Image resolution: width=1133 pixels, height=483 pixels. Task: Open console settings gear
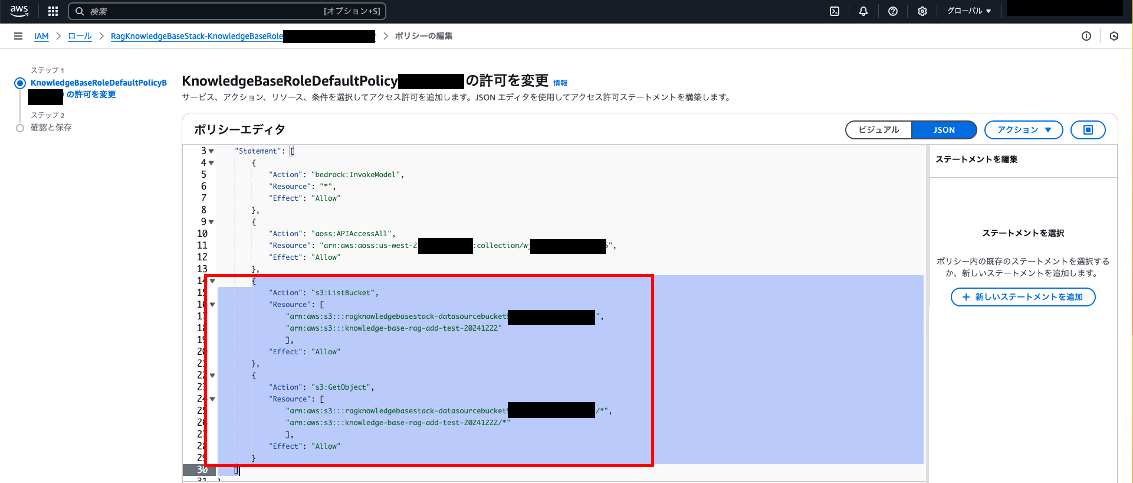point(922,12)
